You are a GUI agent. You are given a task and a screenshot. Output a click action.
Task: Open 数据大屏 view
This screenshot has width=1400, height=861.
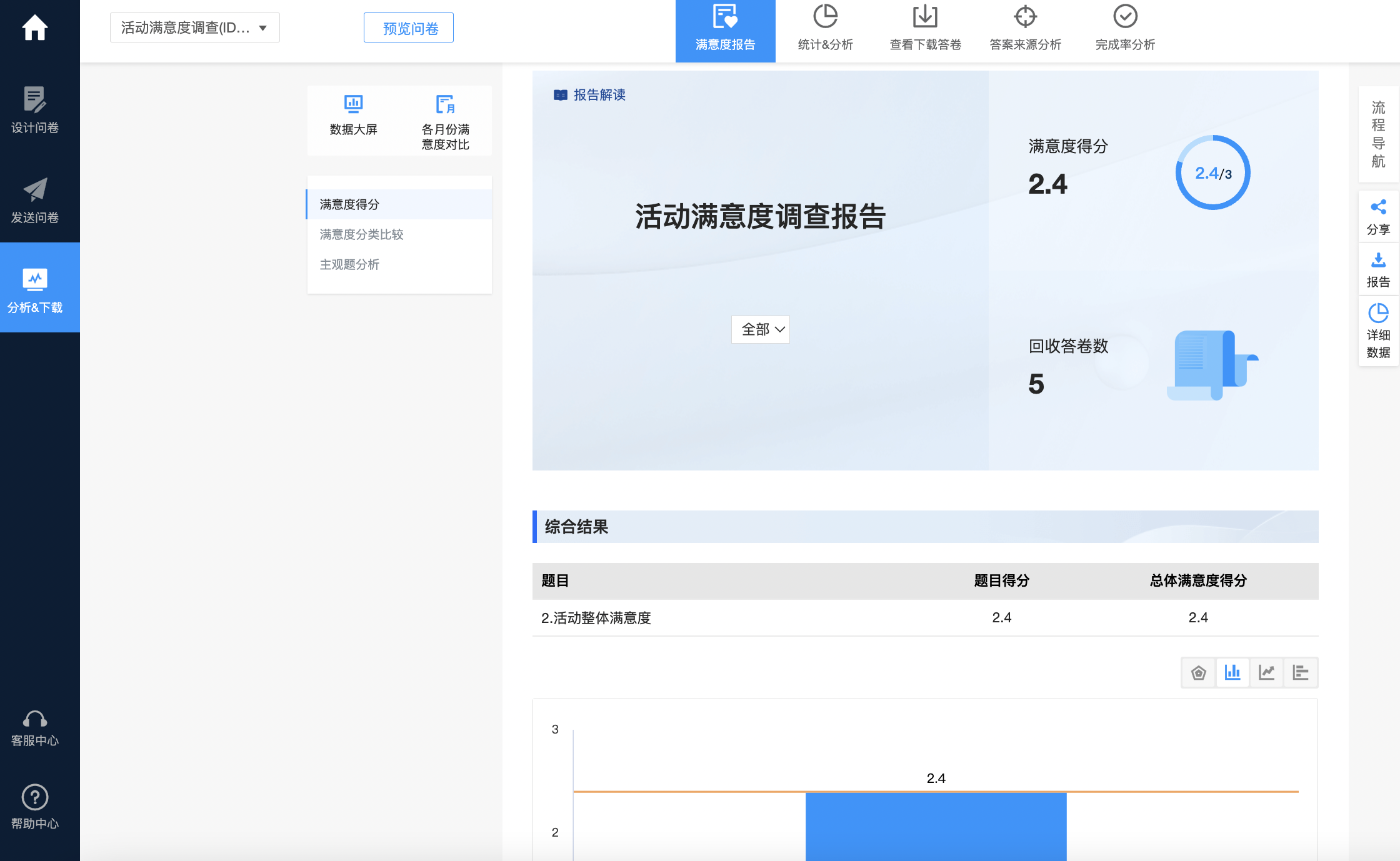[x=354, y=115]
